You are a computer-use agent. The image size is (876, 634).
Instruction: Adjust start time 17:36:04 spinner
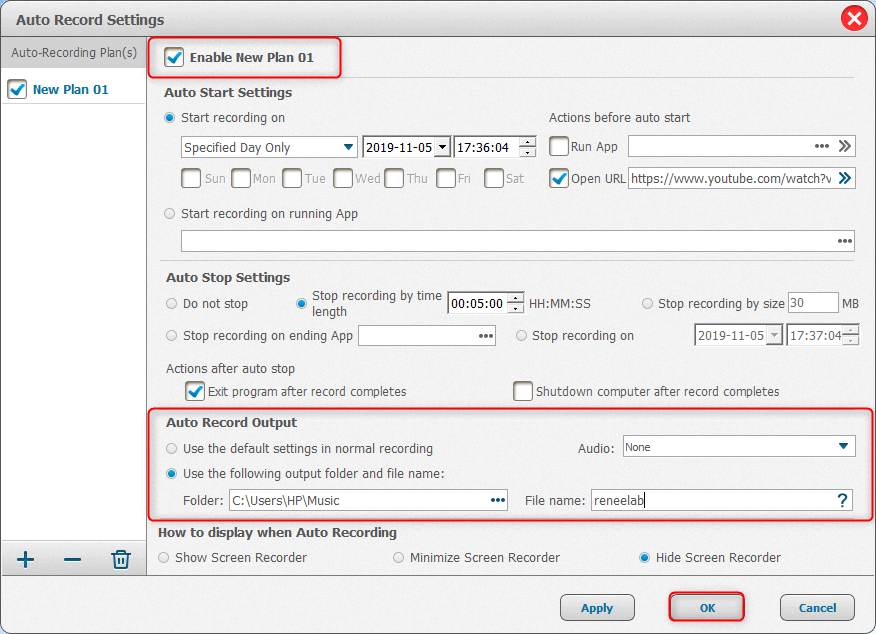tap(527, 147)
